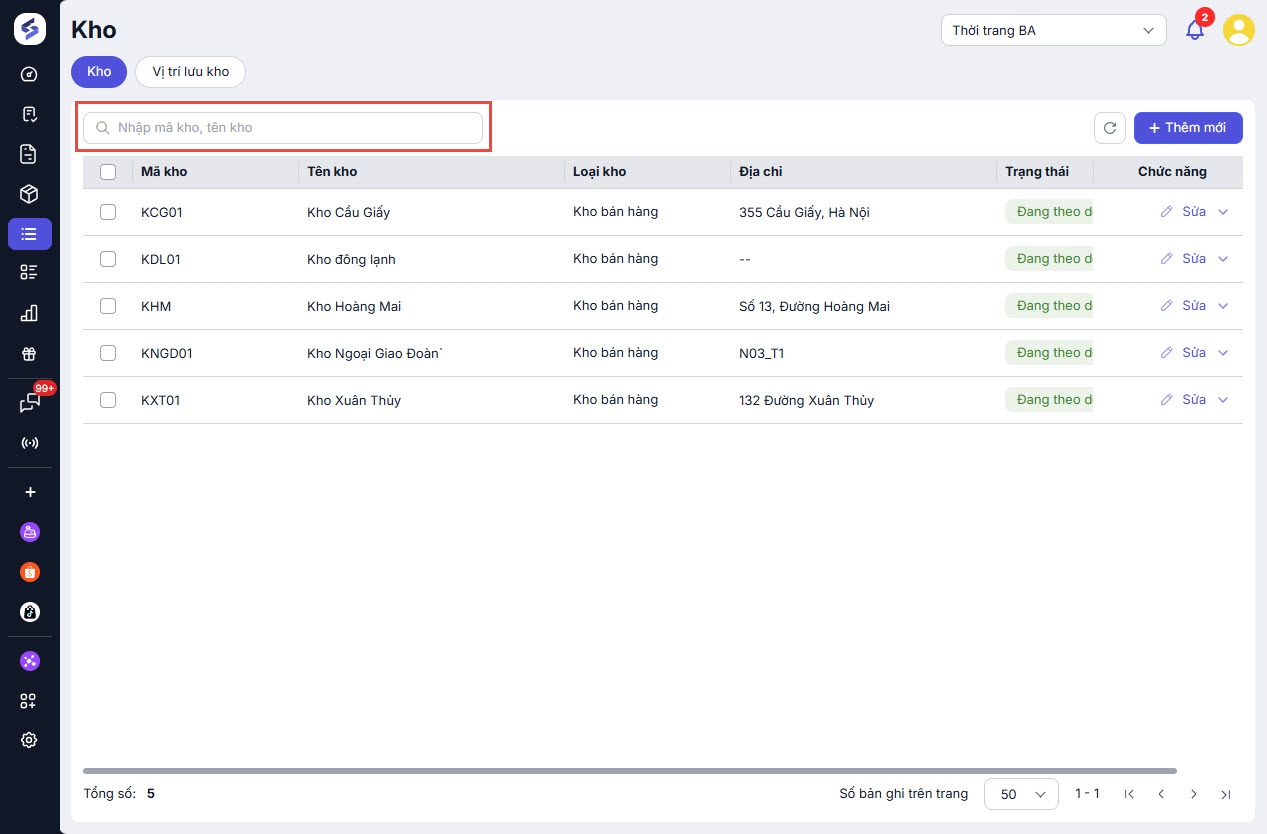Viewport: 1267px width, 834px height.
Task: Open the records per page dropdown
Action: pos(1021,794)
